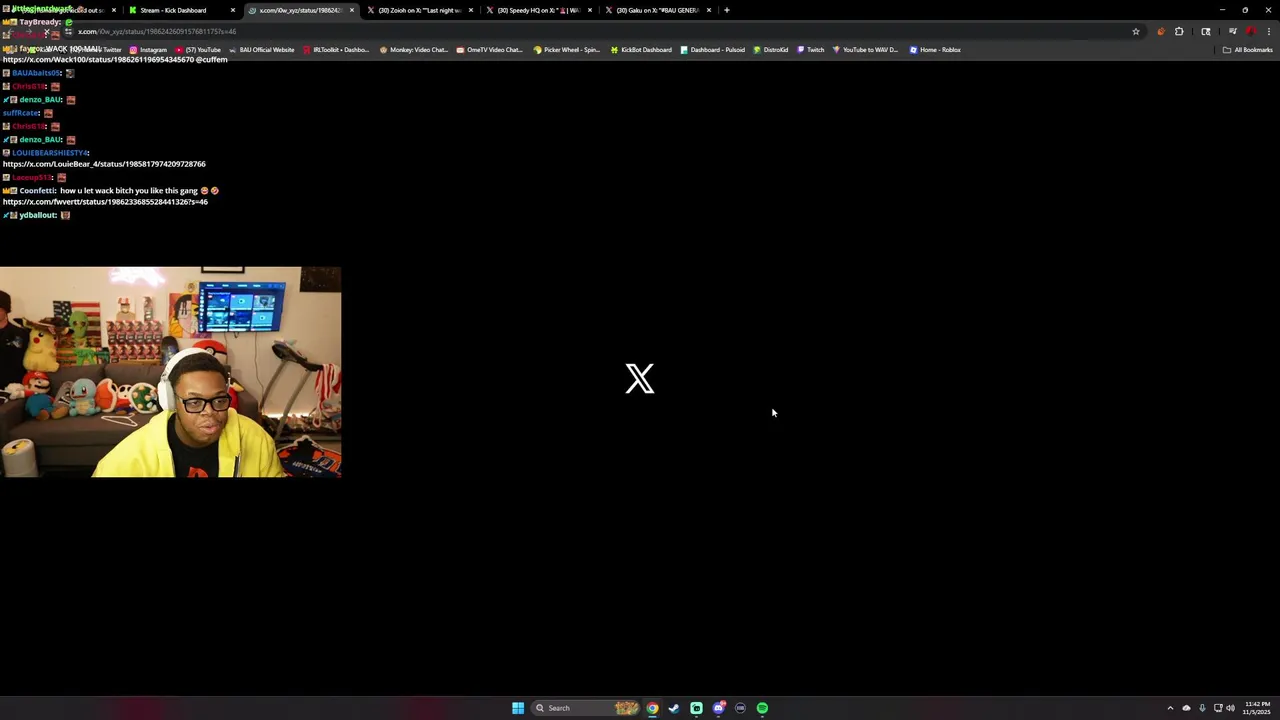Open the media control toolbar icon

pos(1233,31)
